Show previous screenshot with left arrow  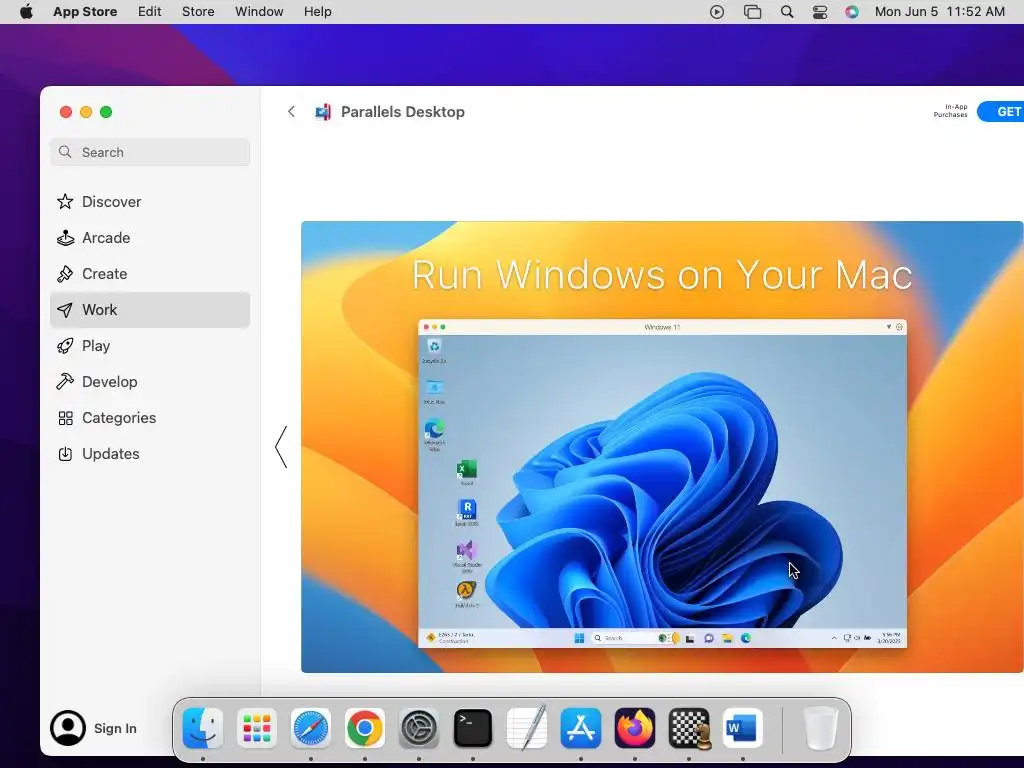click(281, 447)
